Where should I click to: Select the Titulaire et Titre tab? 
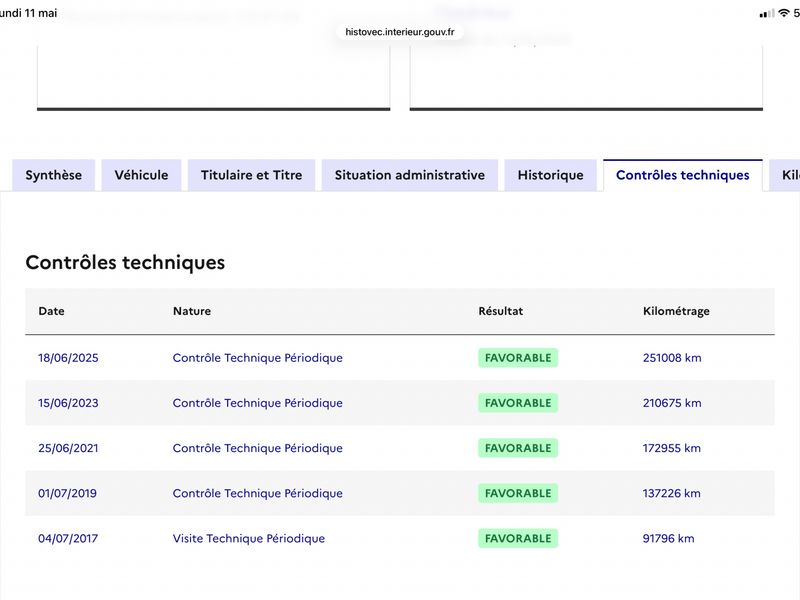(252, 175)
